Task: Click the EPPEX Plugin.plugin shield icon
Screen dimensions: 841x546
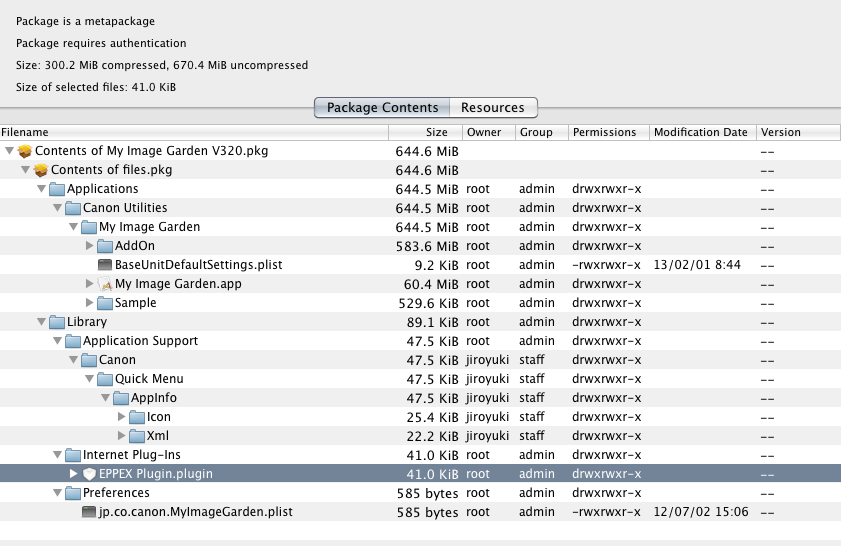Action: click(x=89, y=474)
